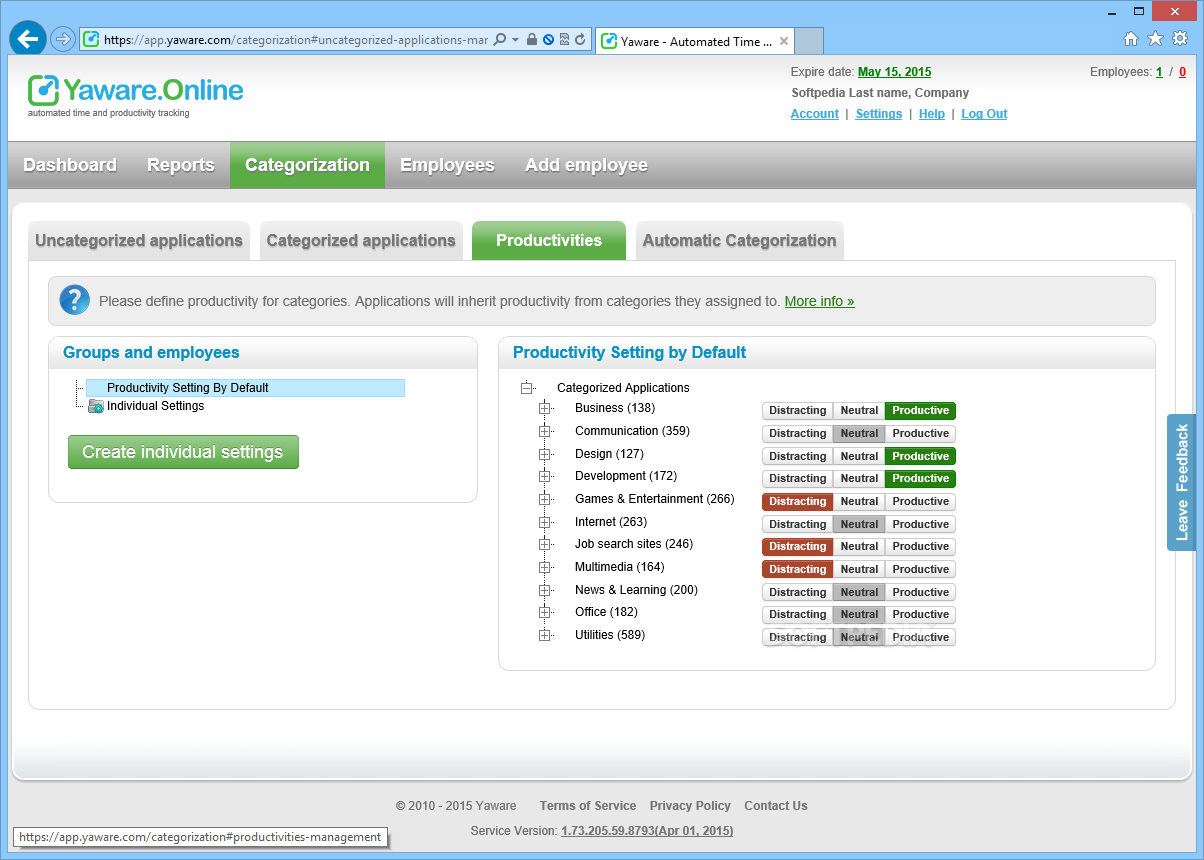Expand the Job search sites category
The height and width of the screenshot is (860, 1204).
point(545,544)
